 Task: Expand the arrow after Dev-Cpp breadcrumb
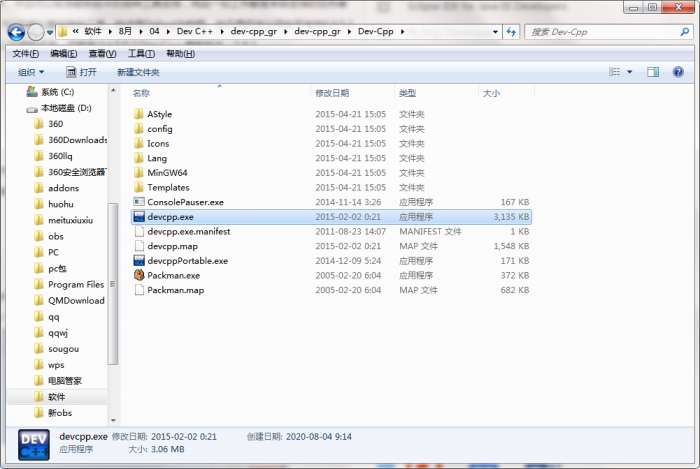(402, 32)
